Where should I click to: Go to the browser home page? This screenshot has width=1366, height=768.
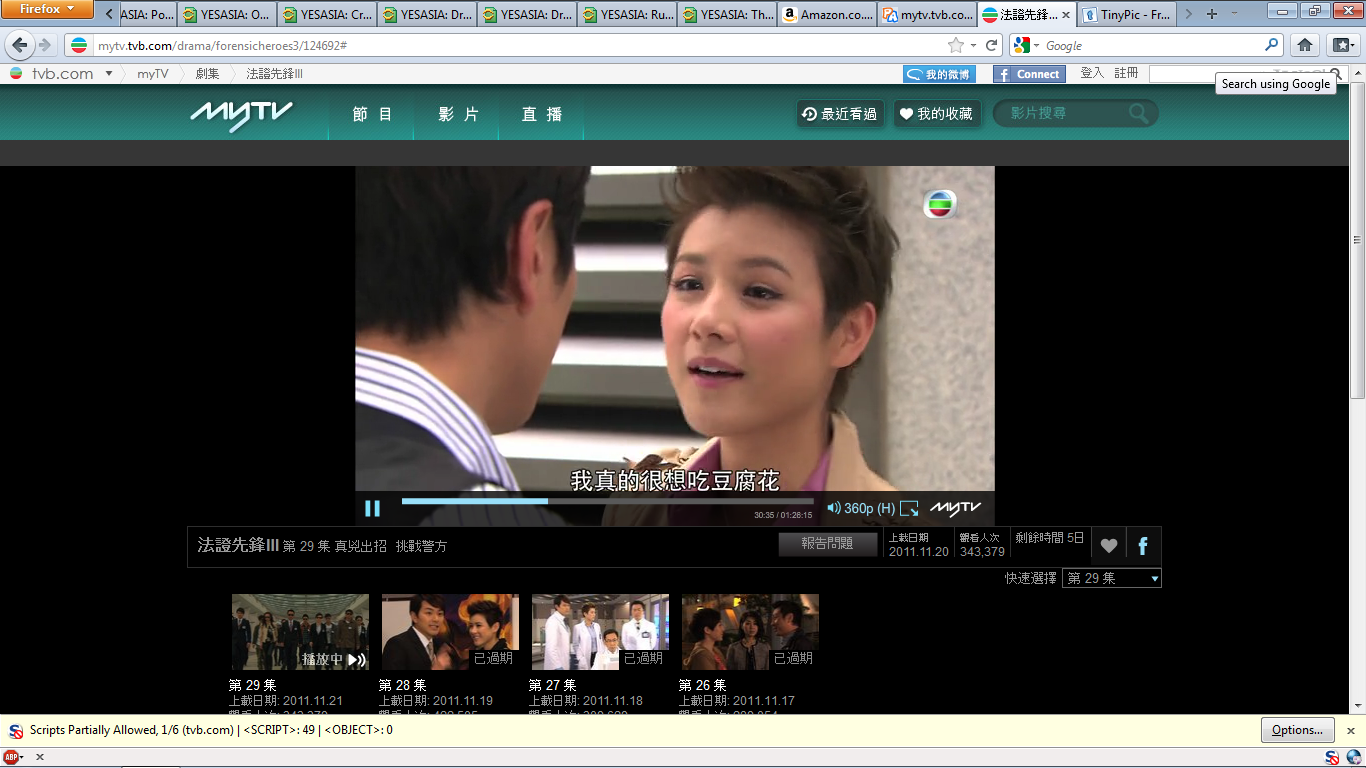1305,45
